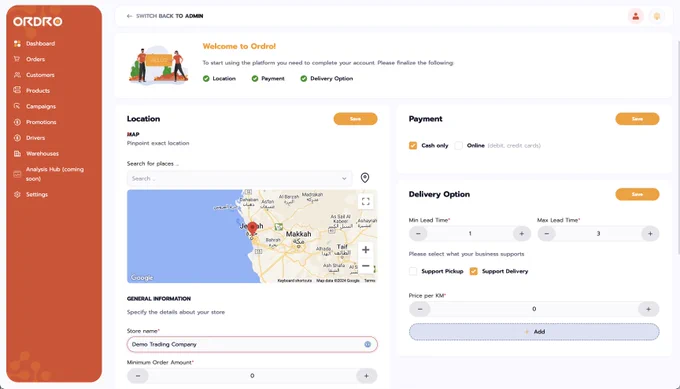Click the Terms link on map
The image size is (680, 389).
(x=370, y=281)
